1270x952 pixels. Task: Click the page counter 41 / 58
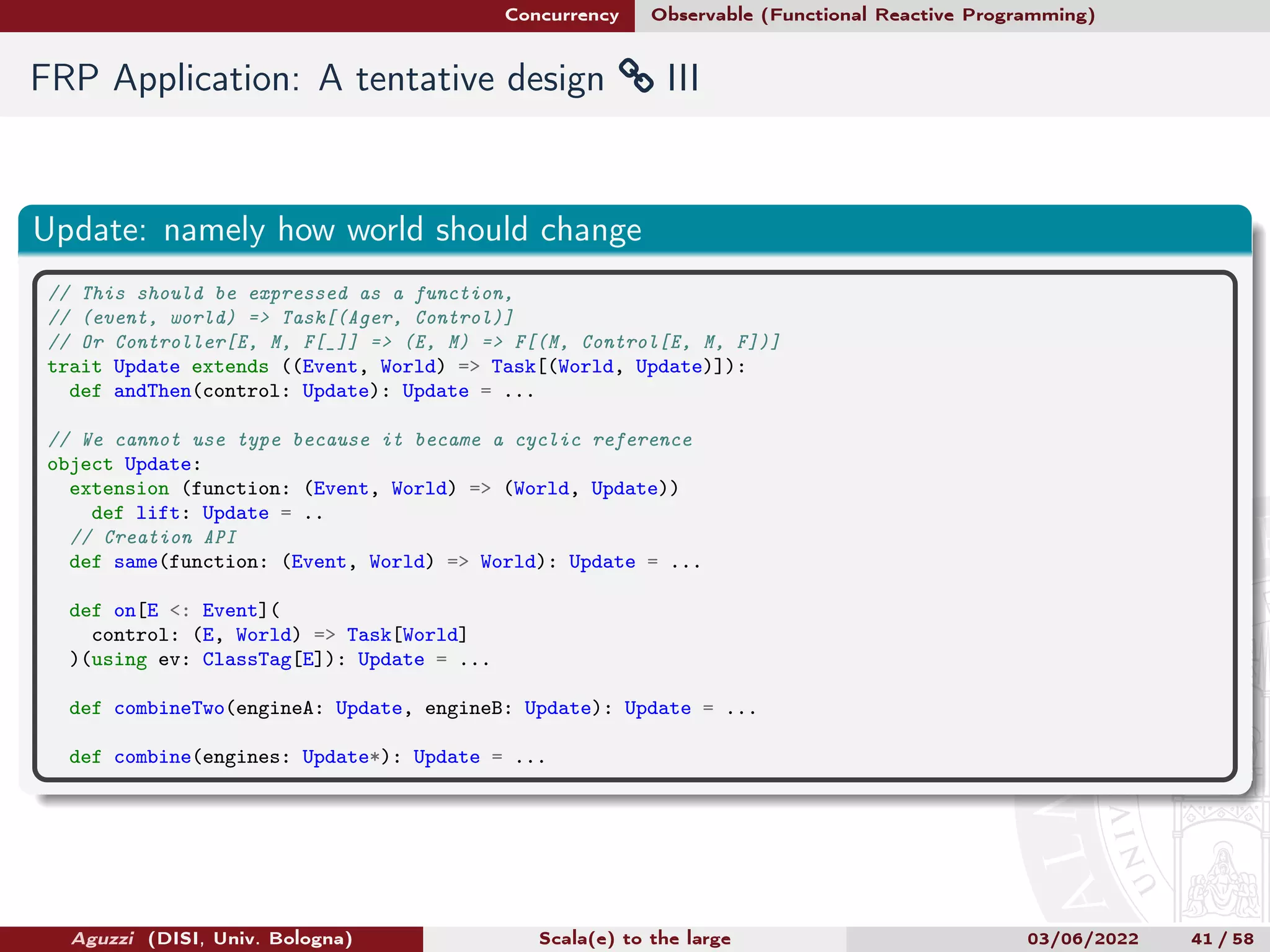pos(1222,938)
